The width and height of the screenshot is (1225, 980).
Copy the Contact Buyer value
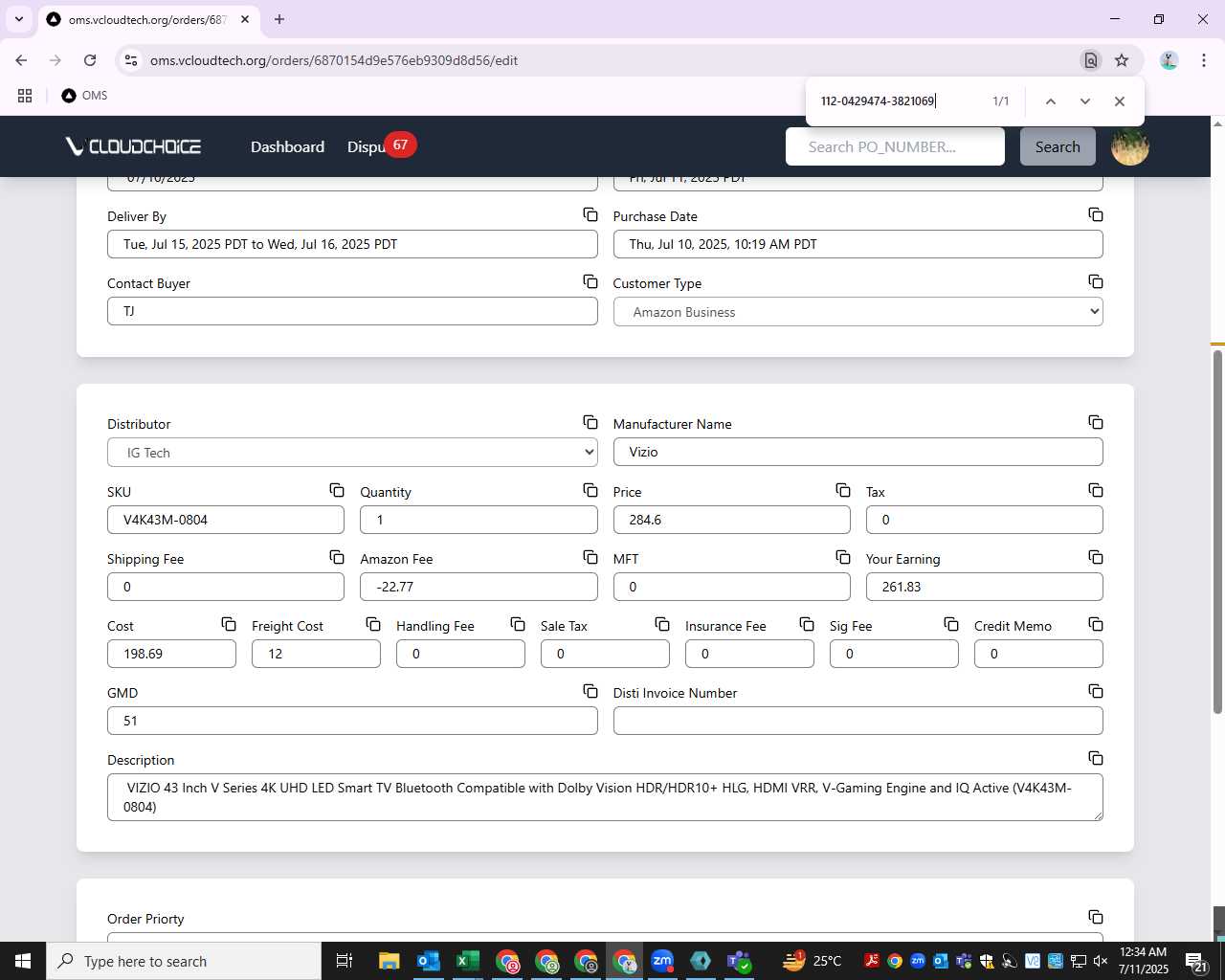click(590, 281)
